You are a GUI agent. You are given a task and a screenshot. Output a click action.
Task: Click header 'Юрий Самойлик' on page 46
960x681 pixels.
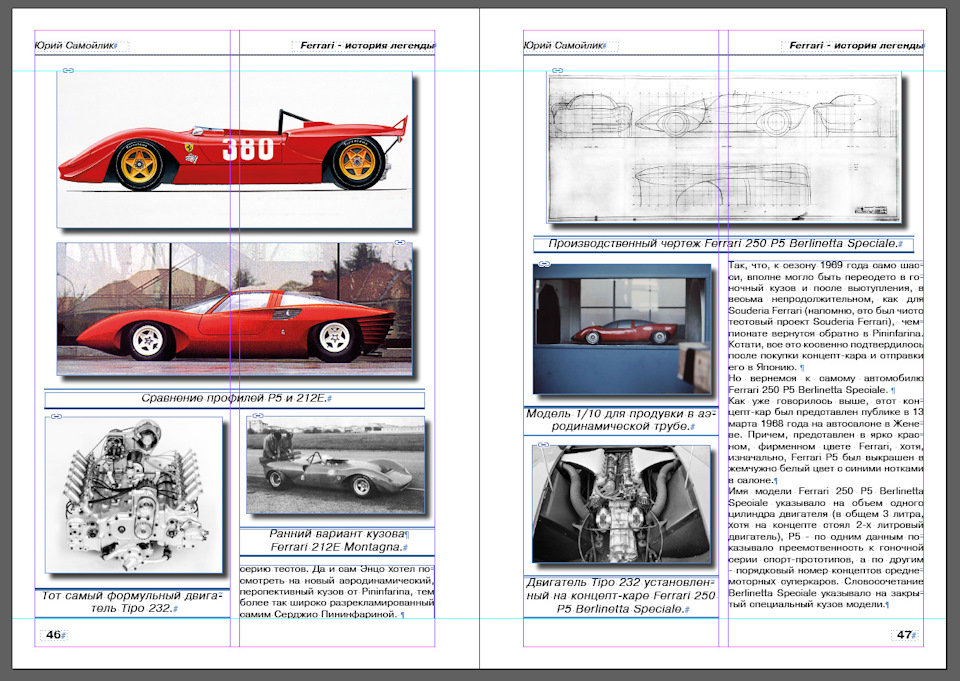[76, 46]
